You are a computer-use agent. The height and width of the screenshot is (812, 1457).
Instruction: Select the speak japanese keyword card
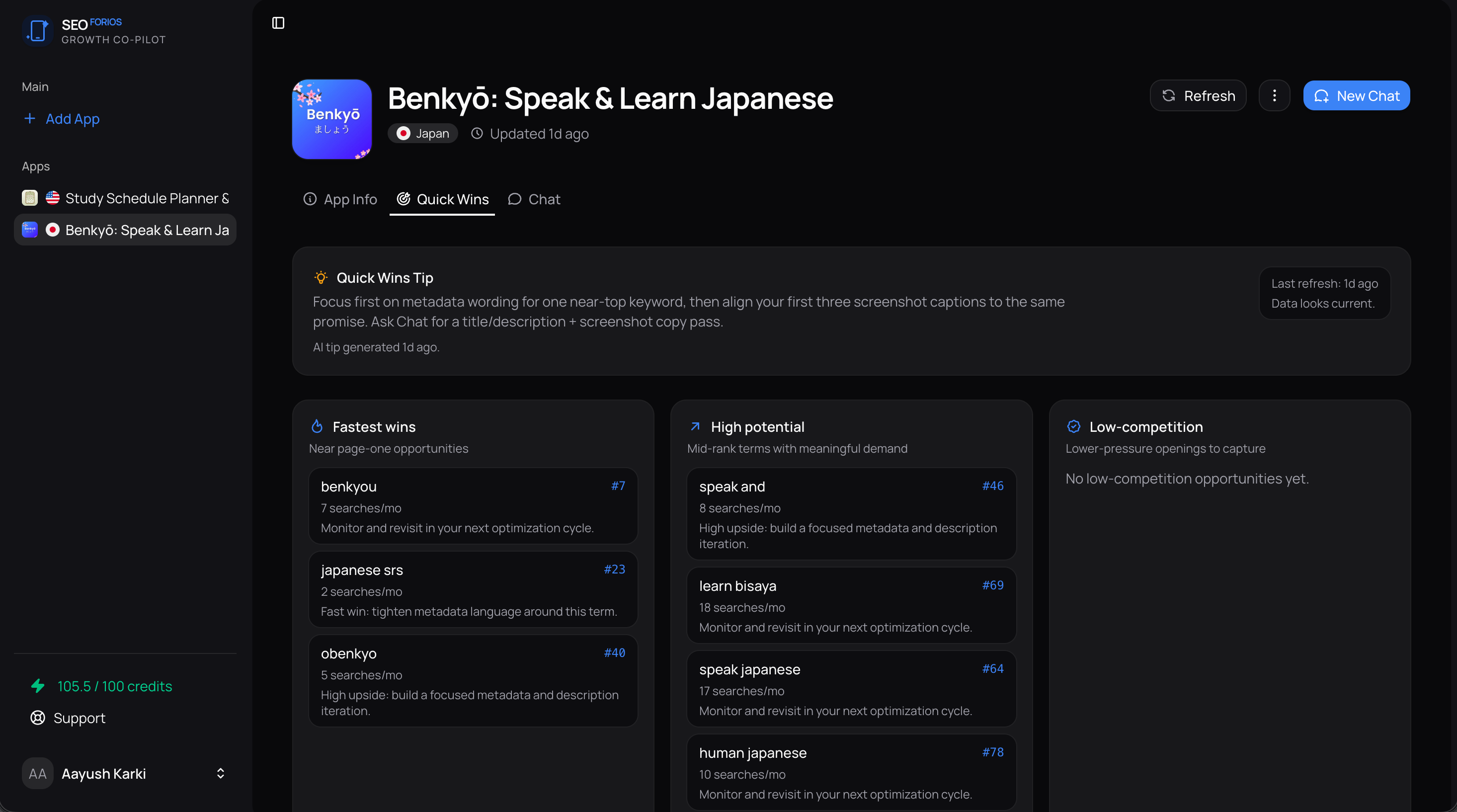pos(851,689)
